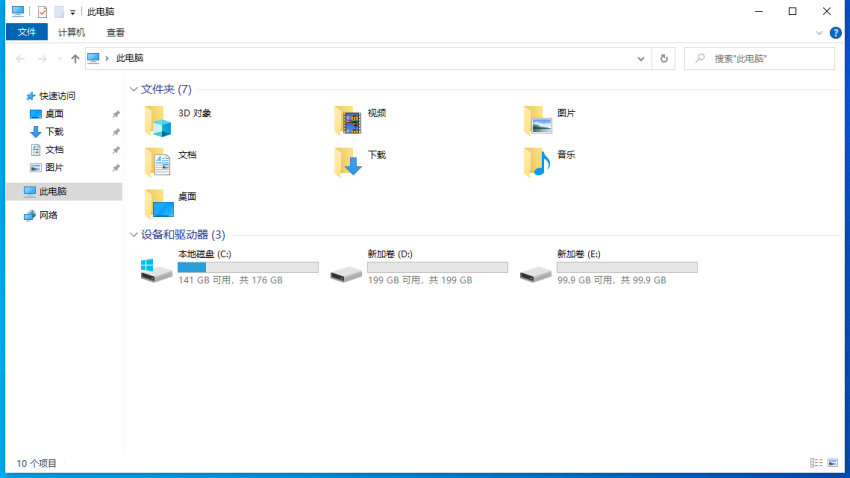850x478 pixels.
Task: Click the Up one level arrow
Action: (75, 59)
